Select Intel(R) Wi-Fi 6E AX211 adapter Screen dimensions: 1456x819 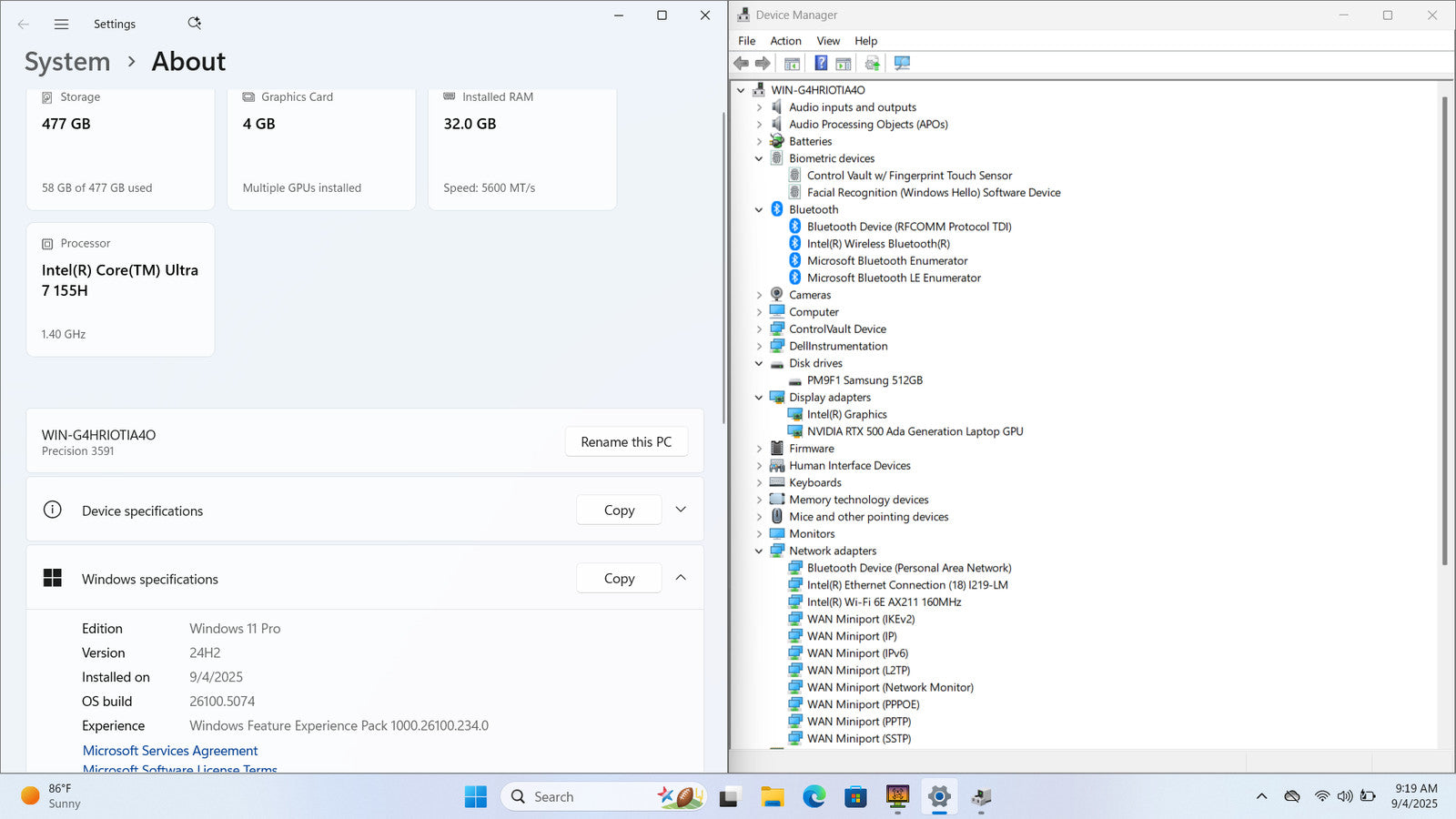point(883,602)
